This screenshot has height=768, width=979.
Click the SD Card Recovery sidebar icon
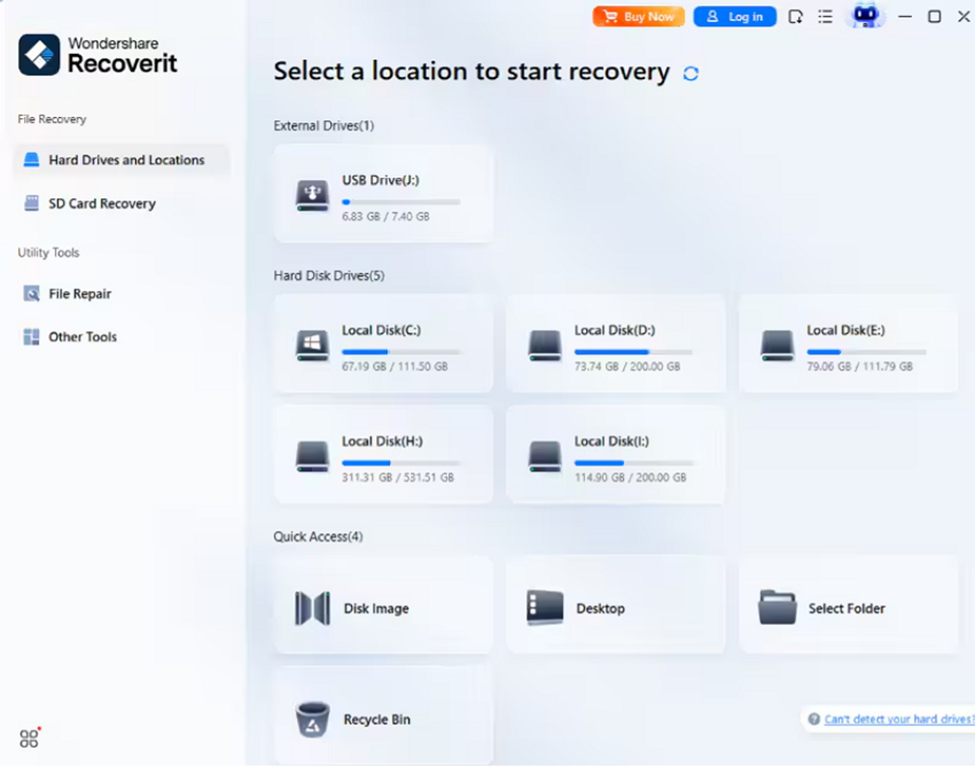31,204
